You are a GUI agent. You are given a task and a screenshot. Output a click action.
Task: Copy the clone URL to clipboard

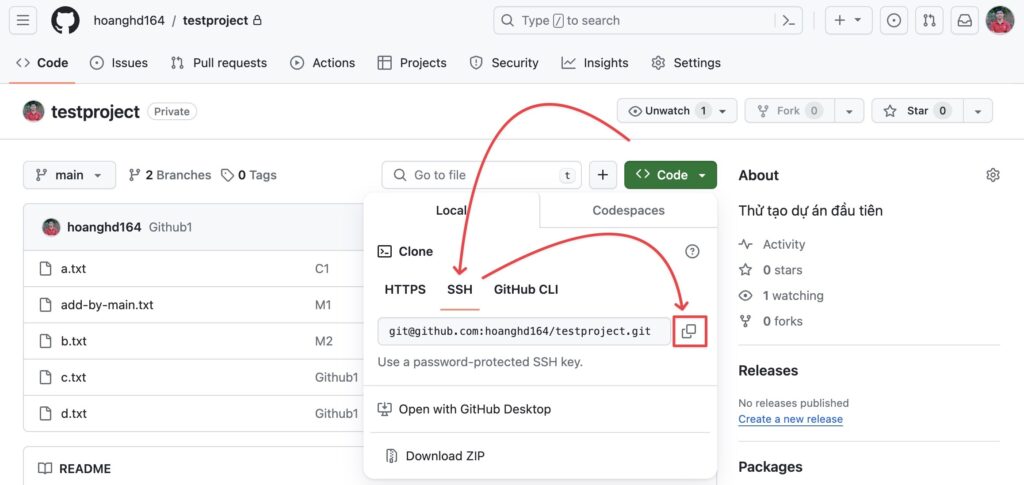point(689,331)
